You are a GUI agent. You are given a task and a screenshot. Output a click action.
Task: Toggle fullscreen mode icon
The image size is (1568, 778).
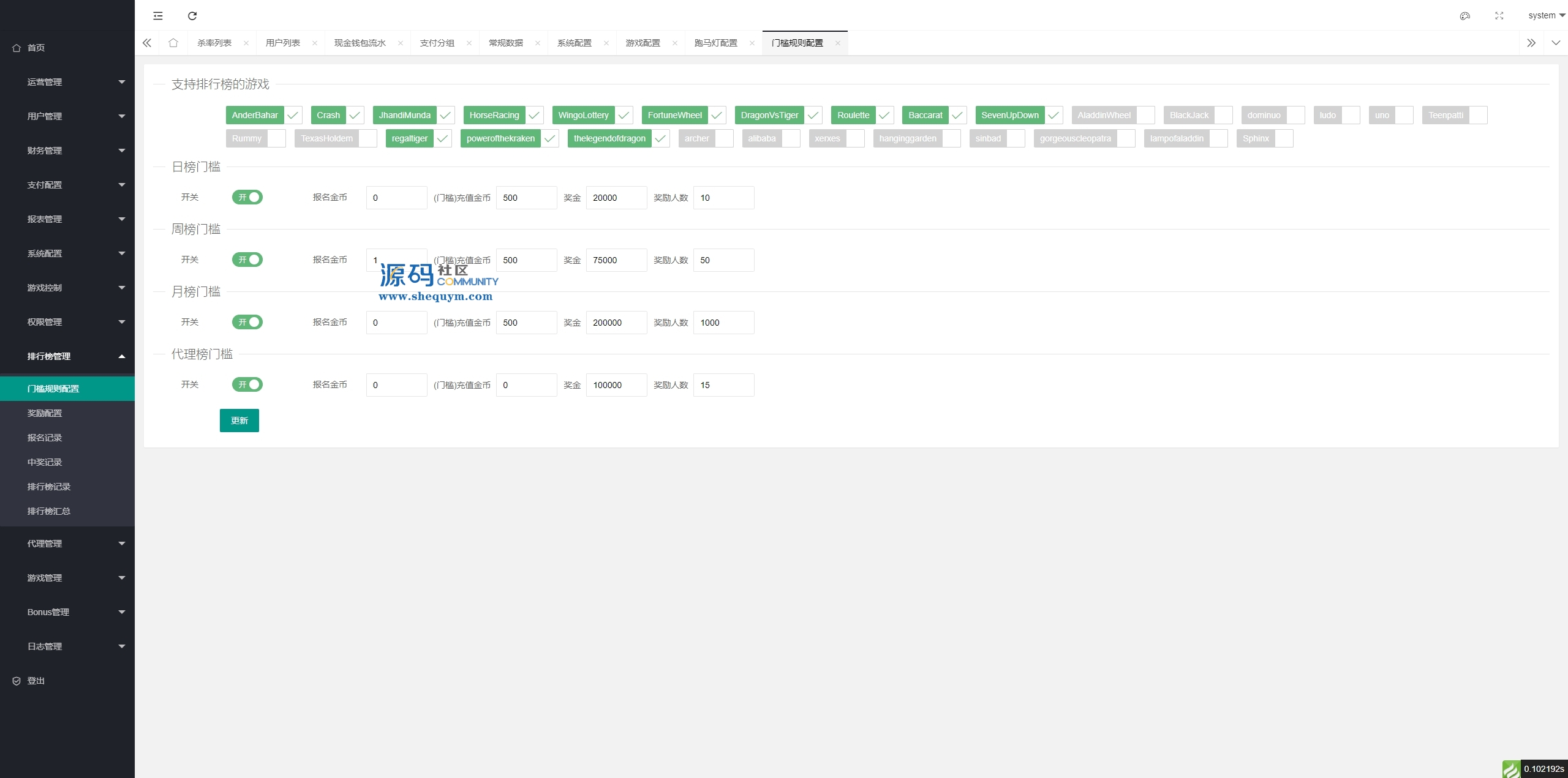tap(1499, 16)
